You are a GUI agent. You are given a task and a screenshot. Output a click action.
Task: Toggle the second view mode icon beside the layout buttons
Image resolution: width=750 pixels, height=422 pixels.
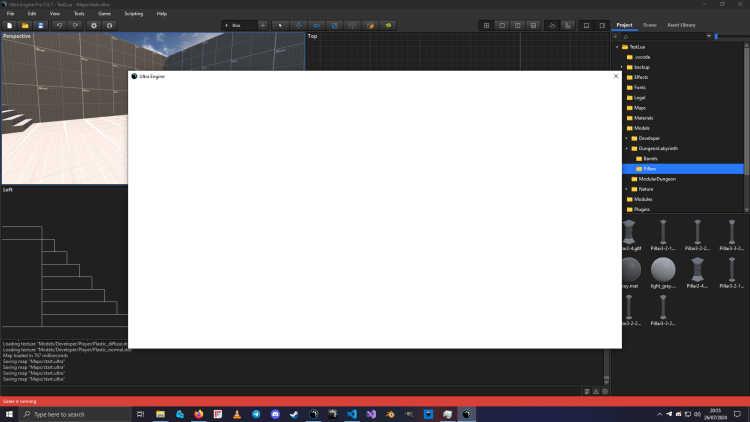click(568, 25)
